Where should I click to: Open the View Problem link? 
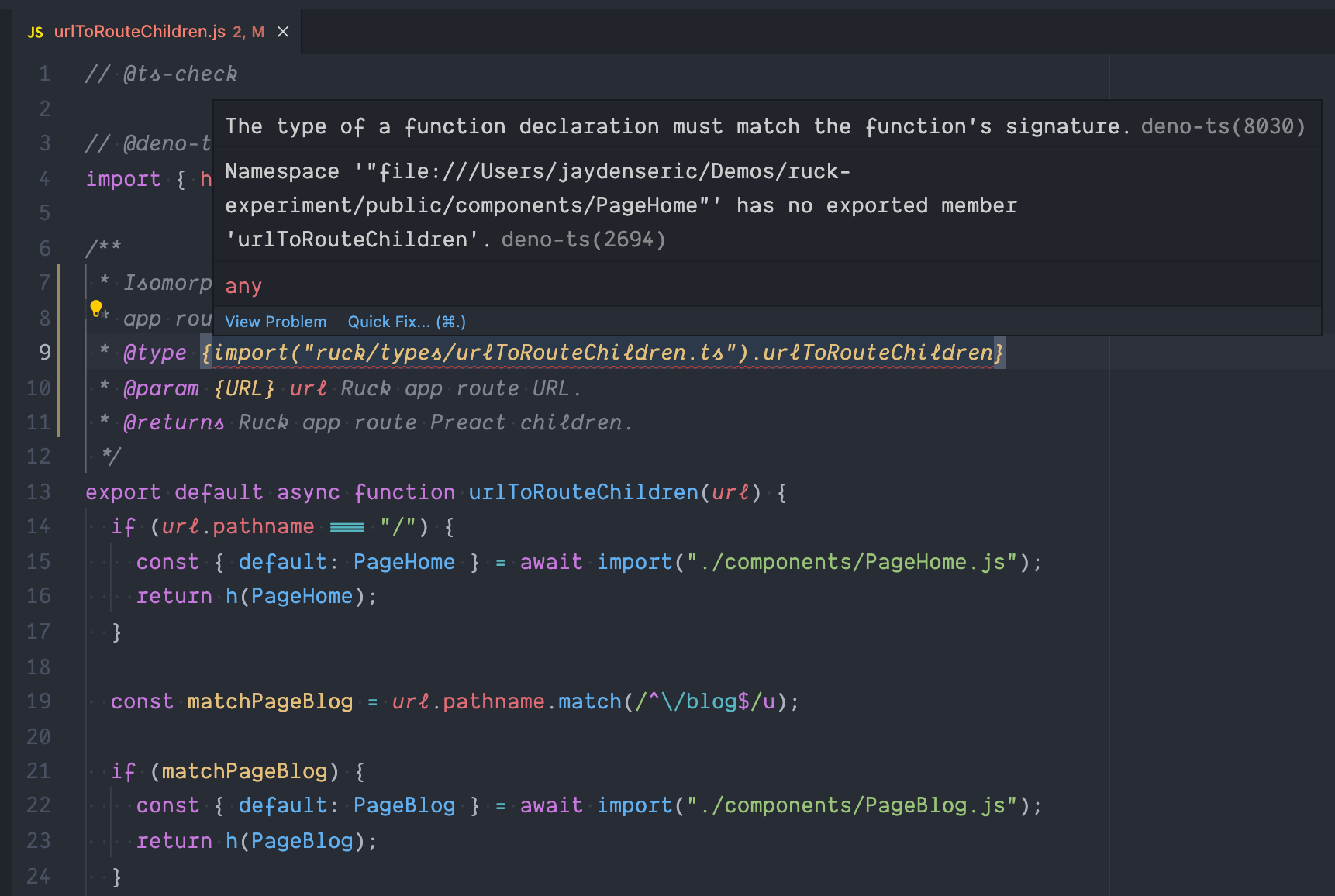point(275,322)
